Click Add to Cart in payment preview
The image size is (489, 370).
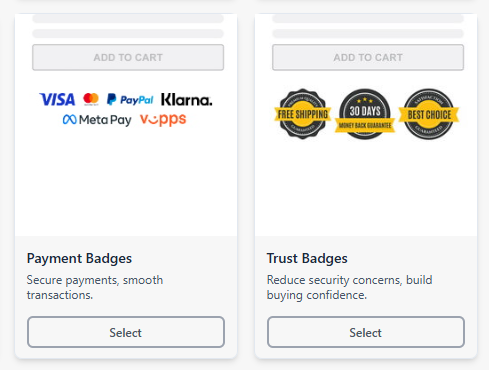point(128,57)
